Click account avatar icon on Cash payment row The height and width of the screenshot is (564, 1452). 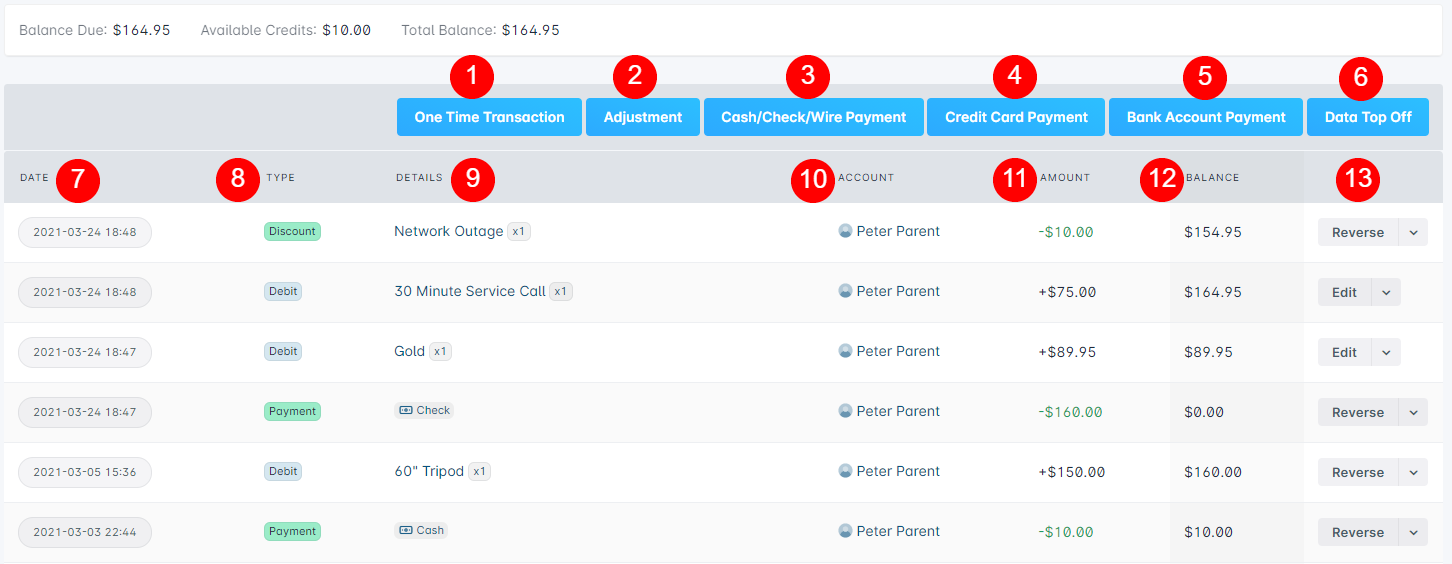(x=845, y=531)
